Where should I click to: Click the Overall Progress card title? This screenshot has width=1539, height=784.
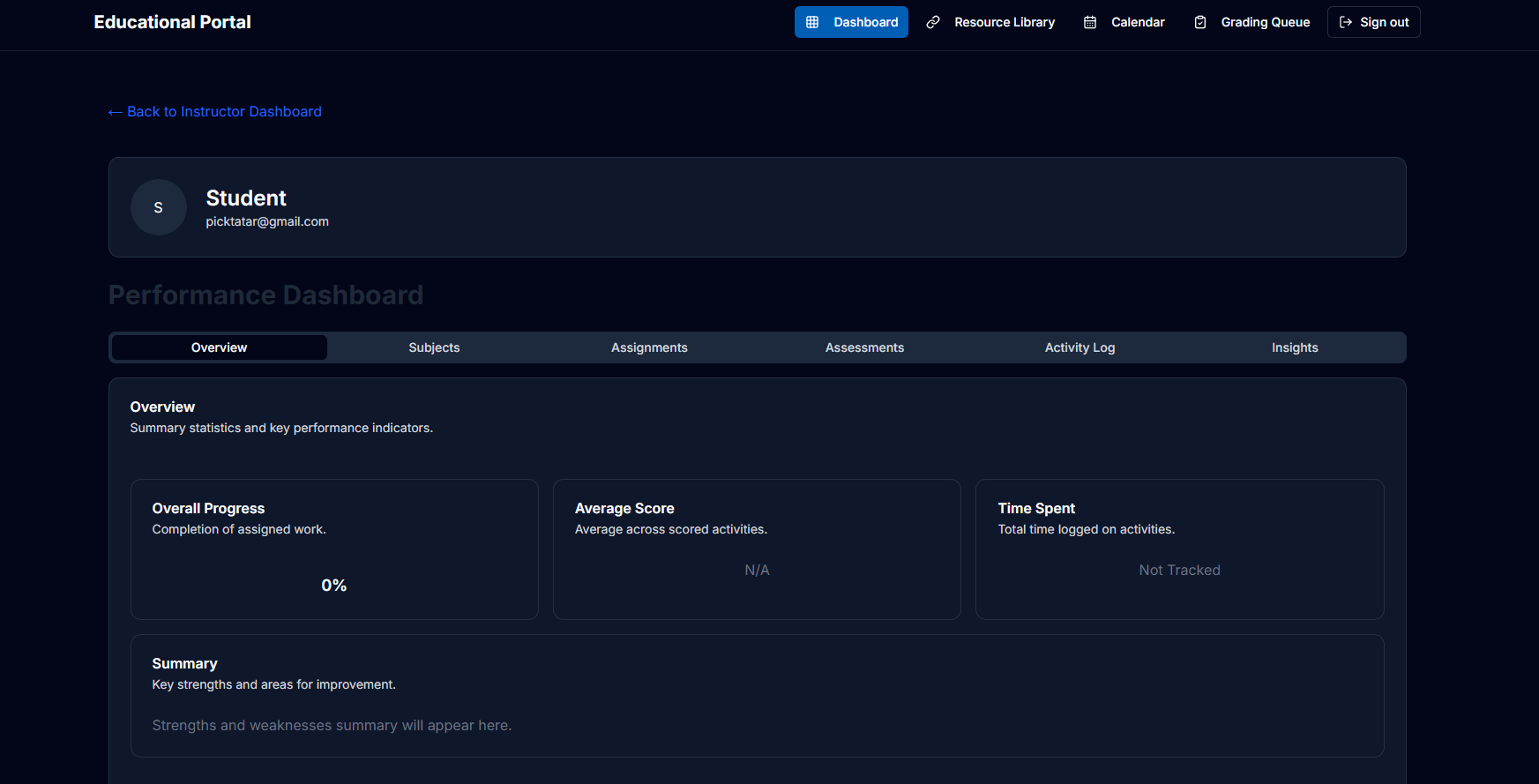click(x=208, y=508)
